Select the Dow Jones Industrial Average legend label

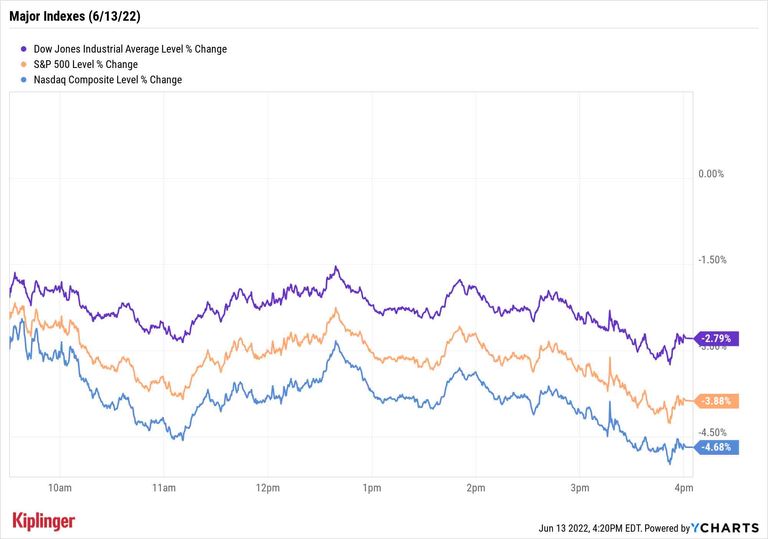[130, 48]
